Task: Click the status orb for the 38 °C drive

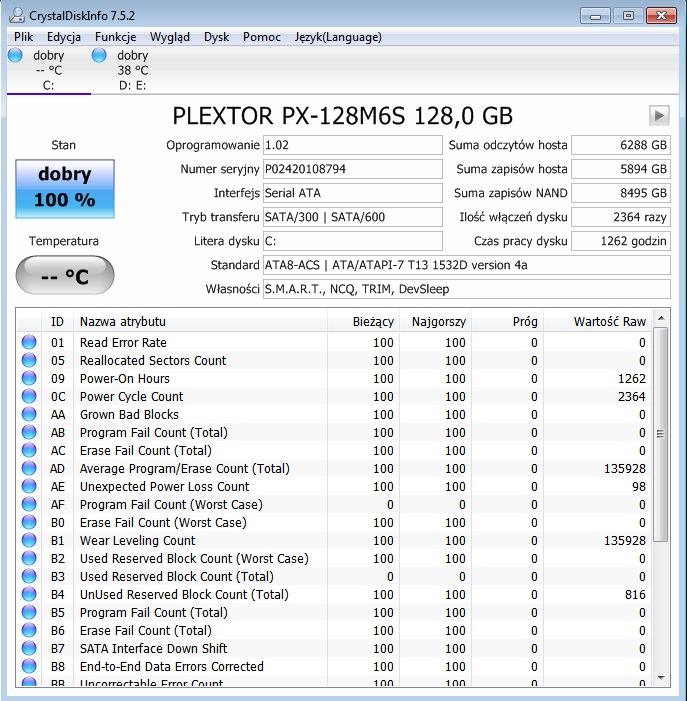Action: (x=99, y=55)
